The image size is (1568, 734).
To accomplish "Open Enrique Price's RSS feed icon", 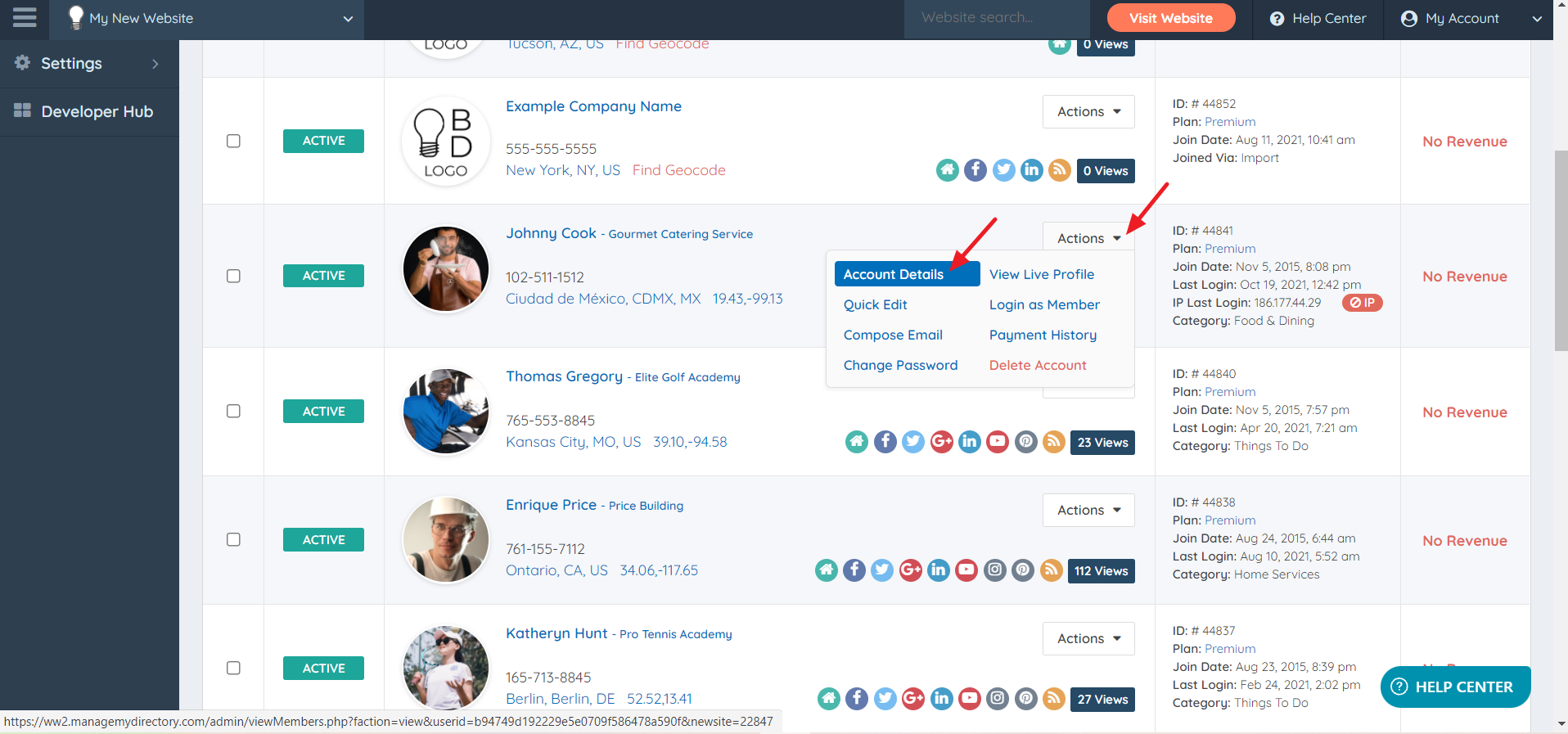I will 1052,570.
